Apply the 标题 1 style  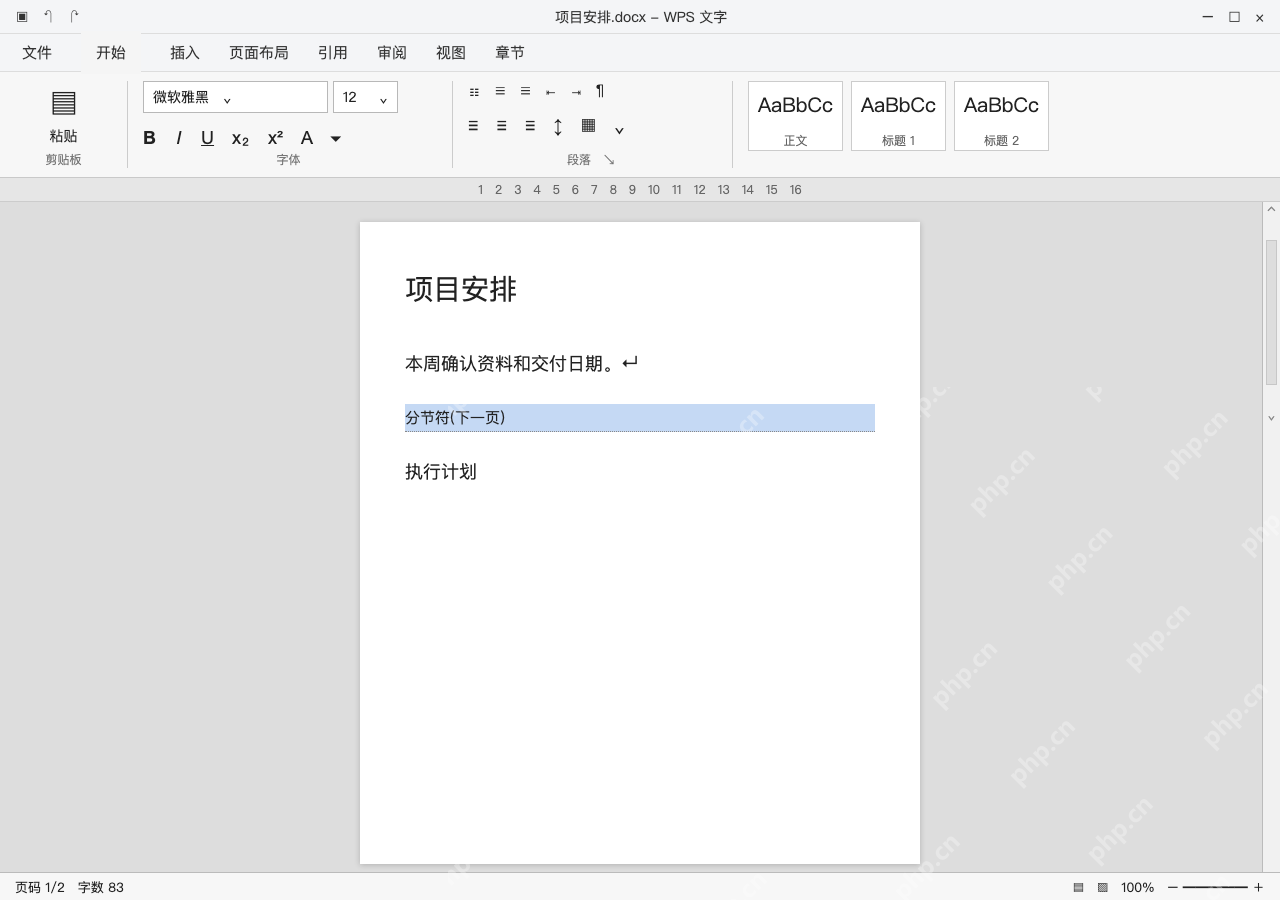pos(898,116)
